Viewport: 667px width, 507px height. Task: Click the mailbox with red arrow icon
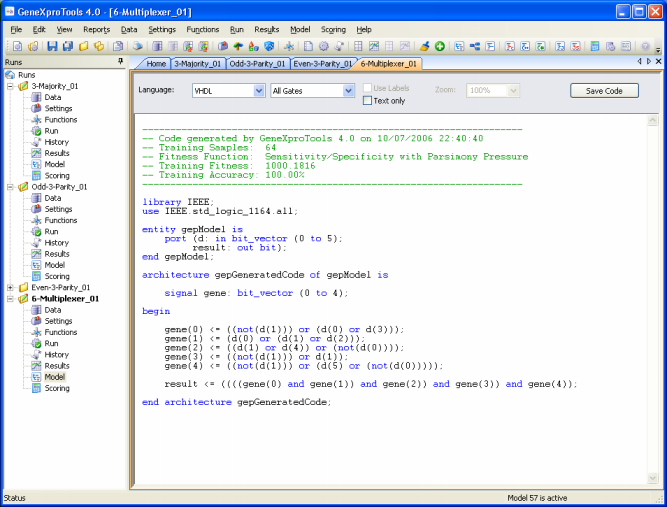[x=222, y=46]
